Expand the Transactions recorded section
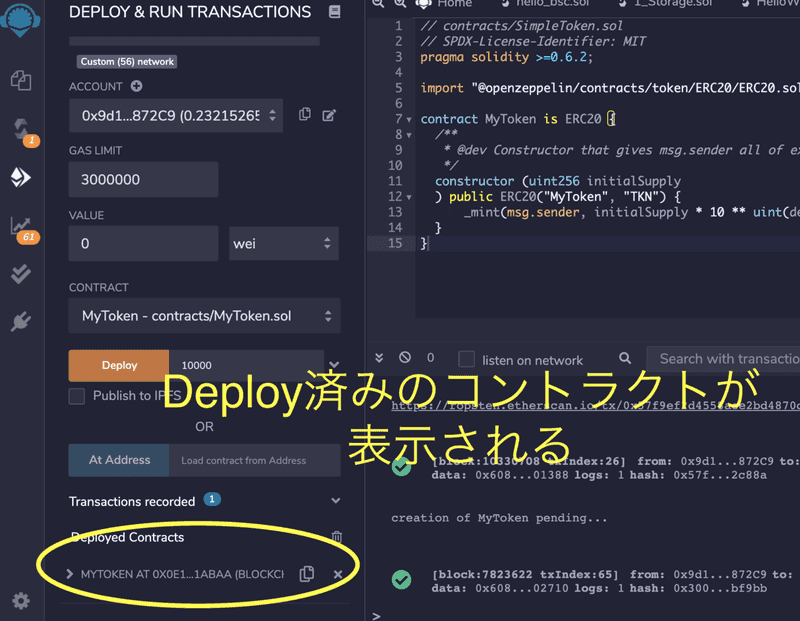This screenshot has width=800, height=621. (x=335, y=501)
